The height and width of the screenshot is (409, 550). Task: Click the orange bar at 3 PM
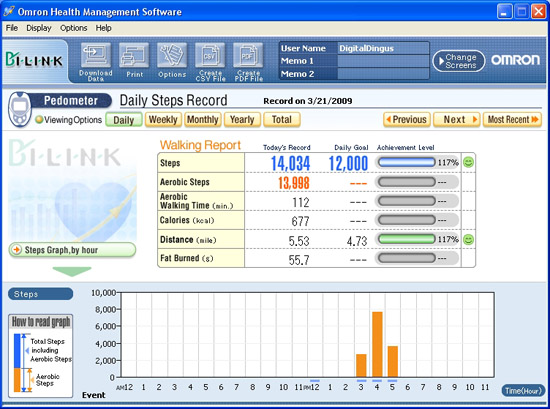click(x=361, y=366)
